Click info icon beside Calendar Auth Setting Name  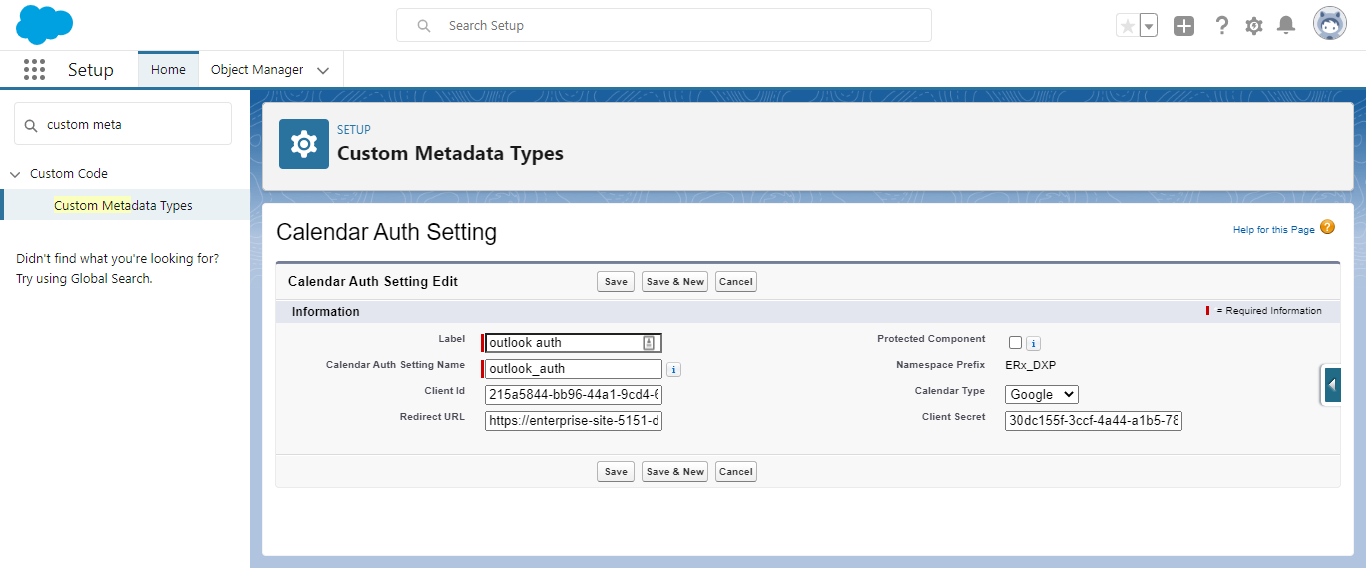pyautogui.click(x=674, y=370)
